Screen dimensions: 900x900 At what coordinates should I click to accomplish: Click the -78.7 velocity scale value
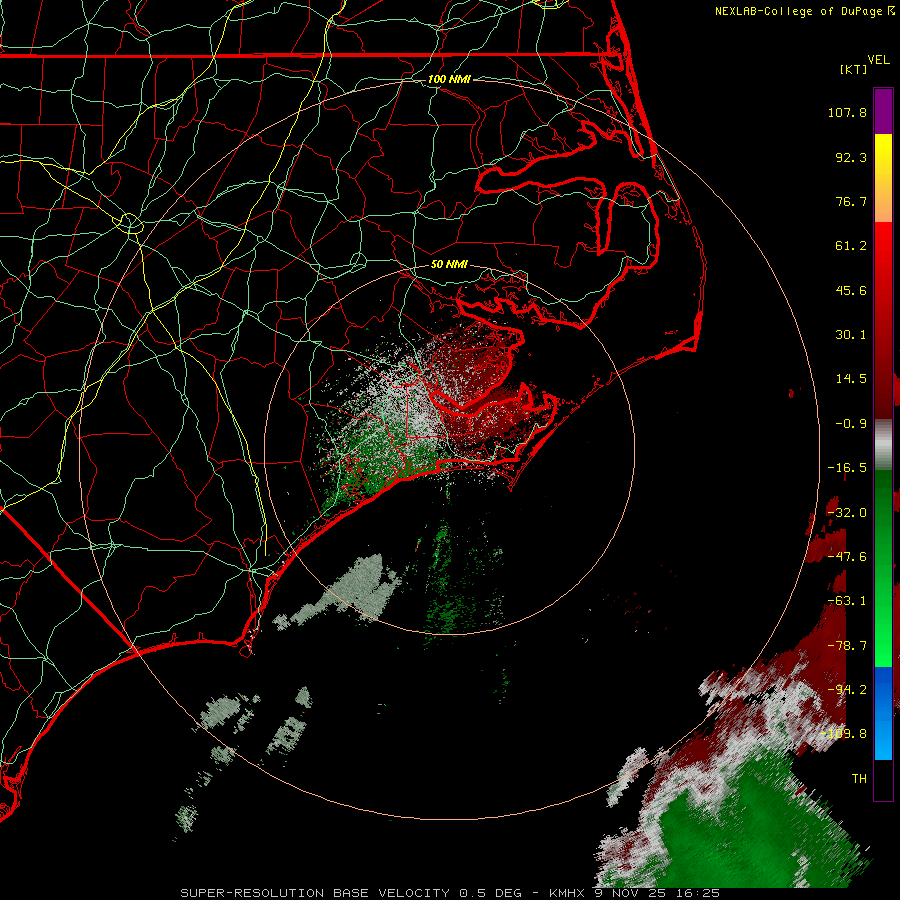pos(847,646)
